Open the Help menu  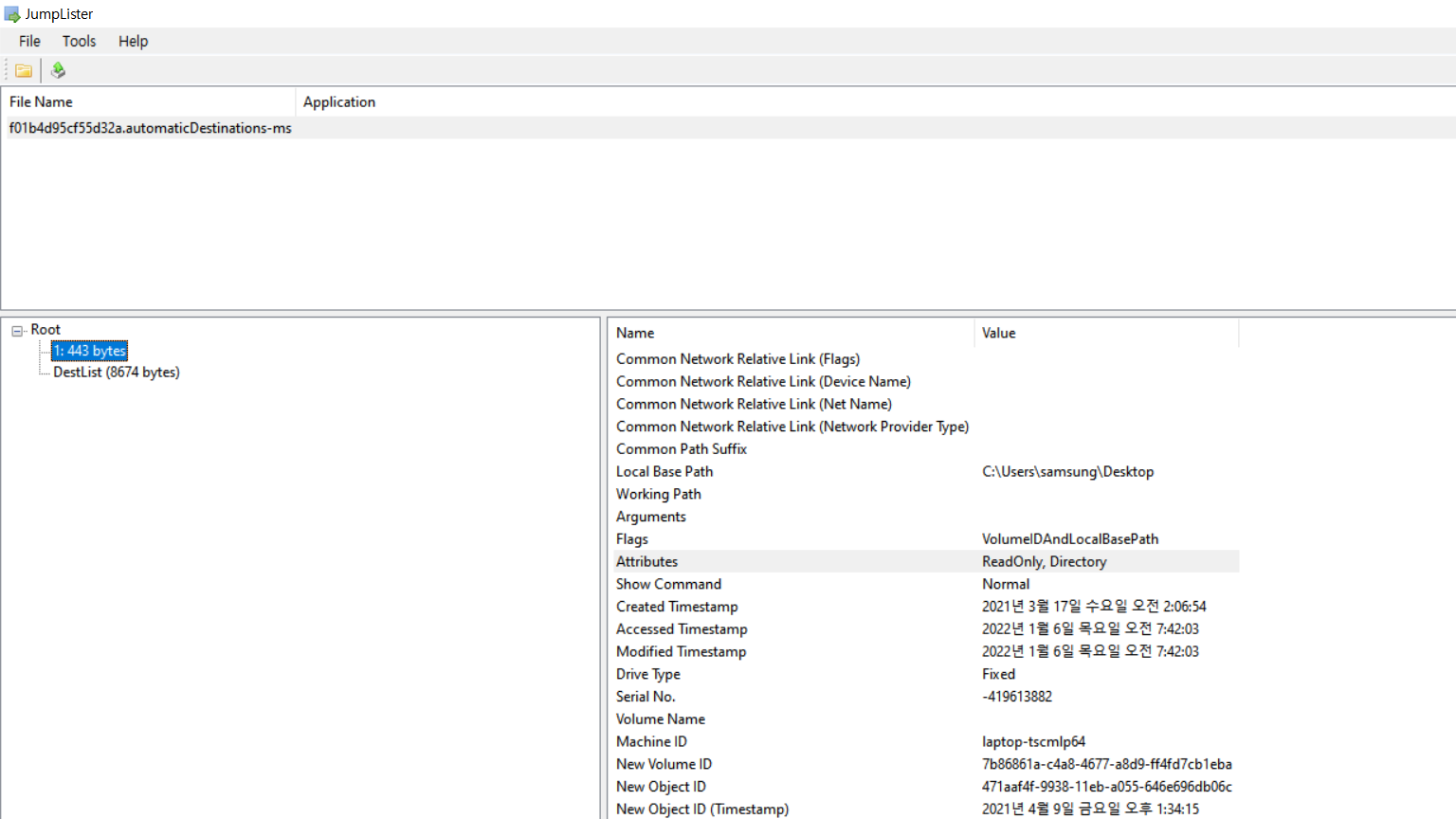tap(133, 41)
